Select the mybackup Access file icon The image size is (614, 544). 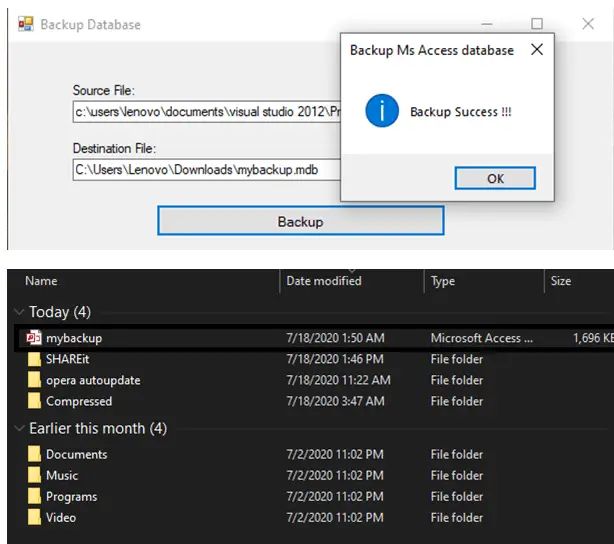coord(34,338)
